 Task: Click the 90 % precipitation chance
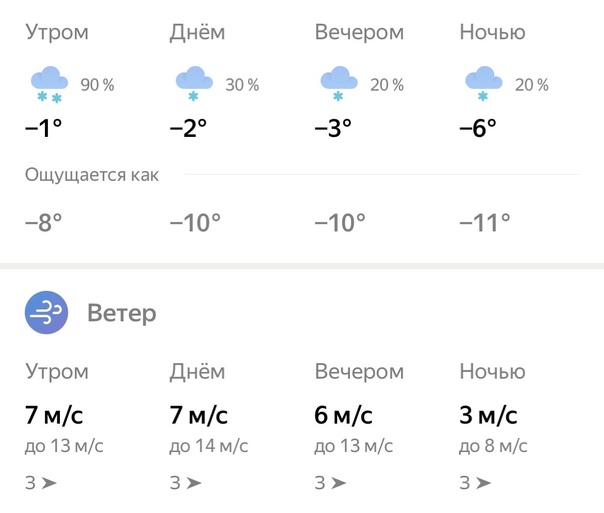(97, 85)
